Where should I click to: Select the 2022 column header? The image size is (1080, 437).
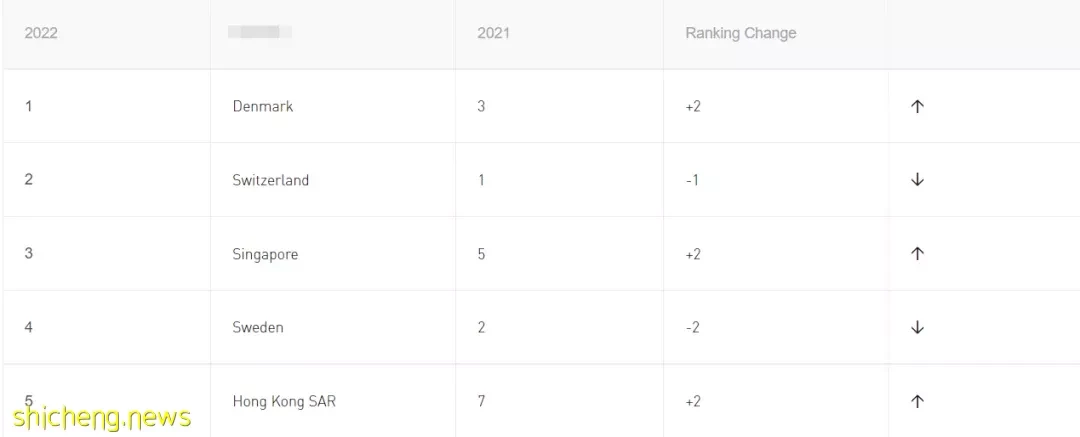coord(41,33)
